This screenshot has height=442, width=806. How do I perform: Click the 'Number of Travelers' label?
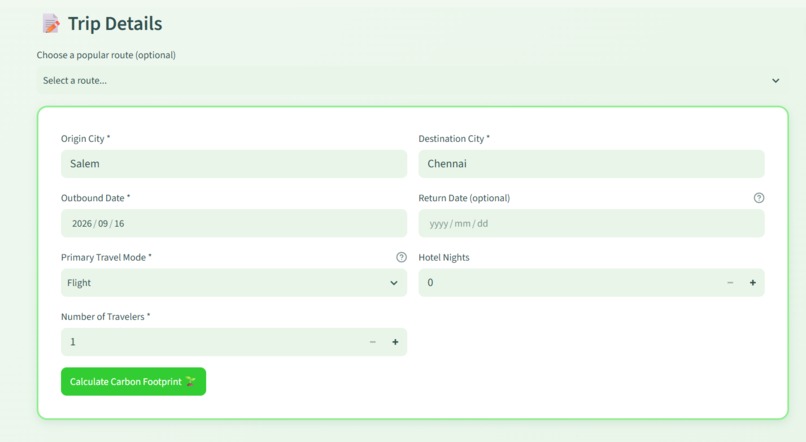click(x=105, y=317)
